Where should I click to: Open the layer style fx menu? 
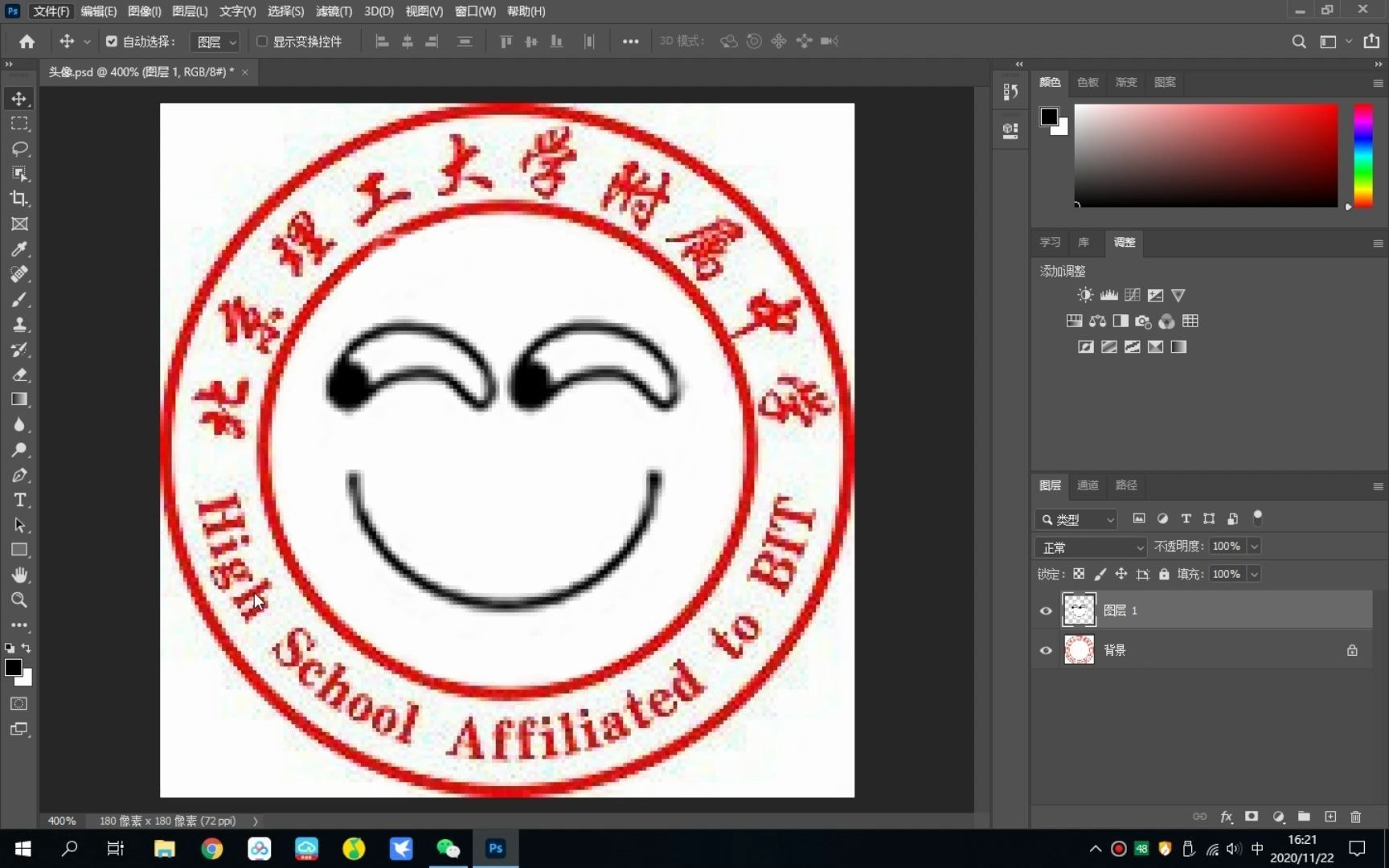point(1226,817)
